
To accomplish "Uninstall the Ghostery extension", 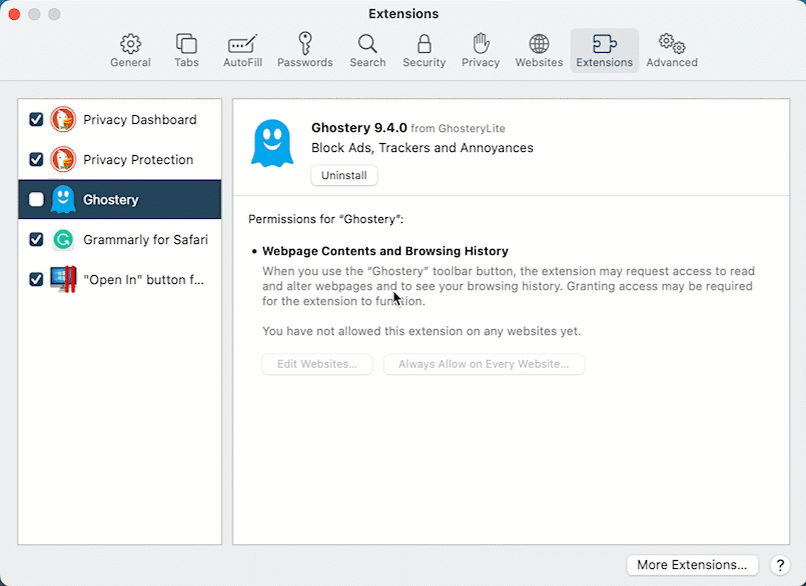I will 344,175.
